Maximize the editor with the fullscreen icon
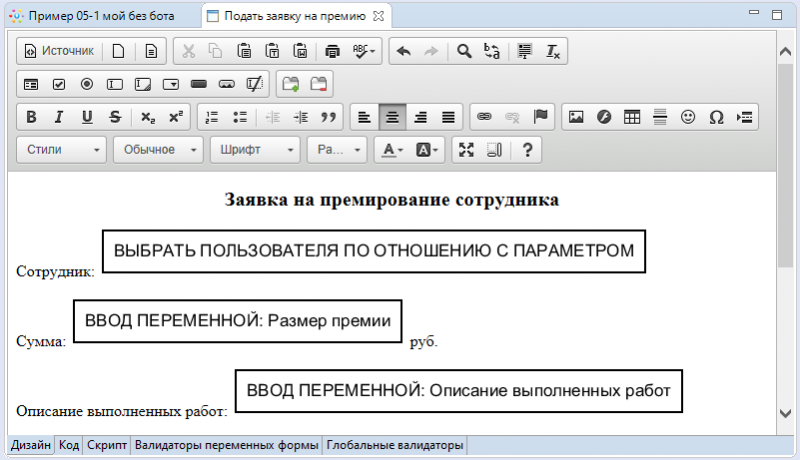The image size is (800, 460). click(x=465, y=150)
